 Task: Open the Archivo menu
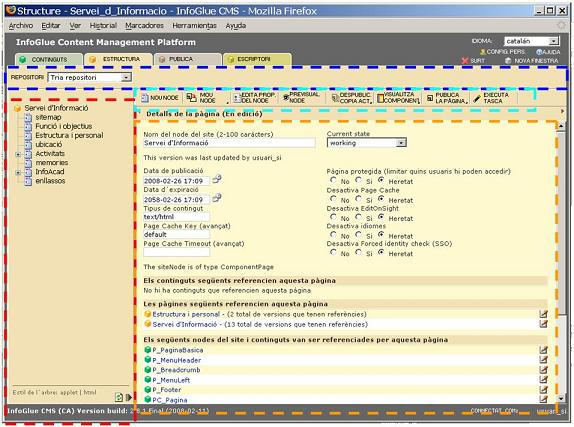tap(20, 26)
